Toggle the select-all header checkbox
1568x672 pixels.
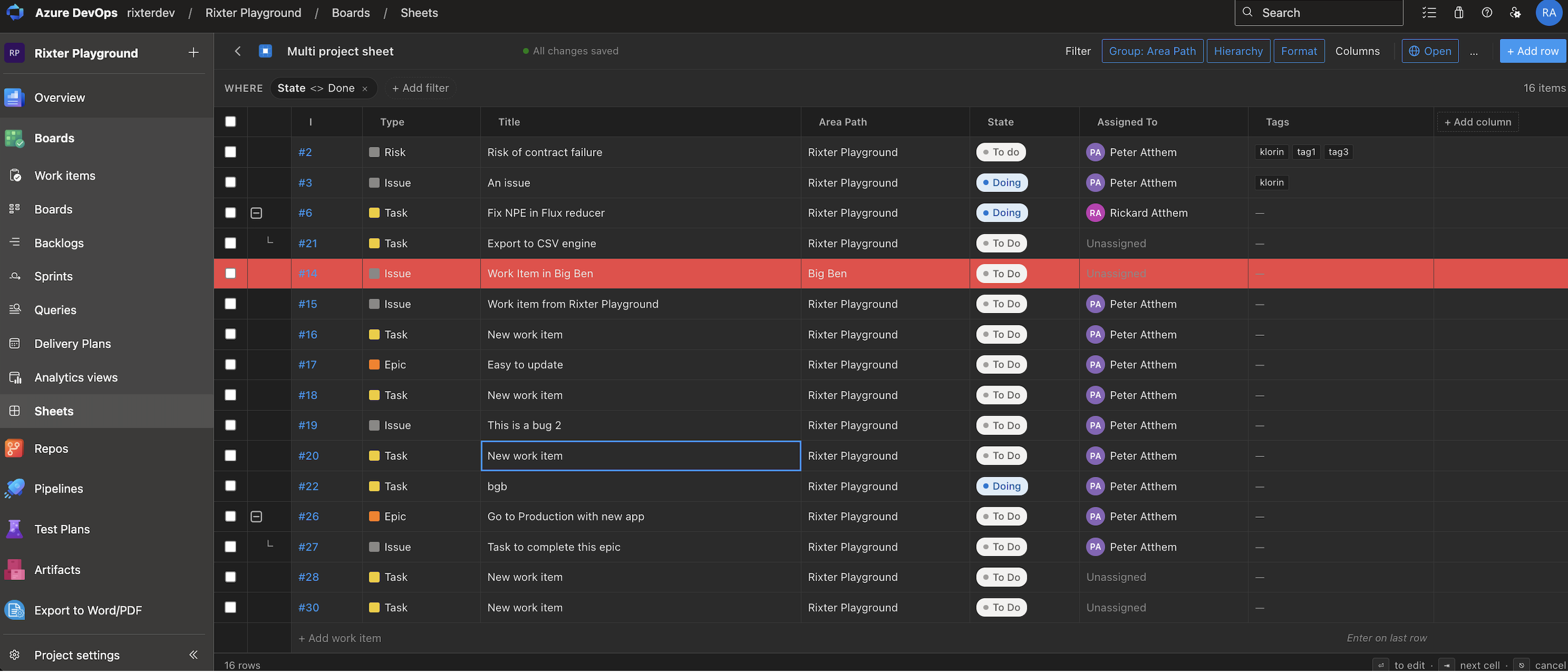231,122
